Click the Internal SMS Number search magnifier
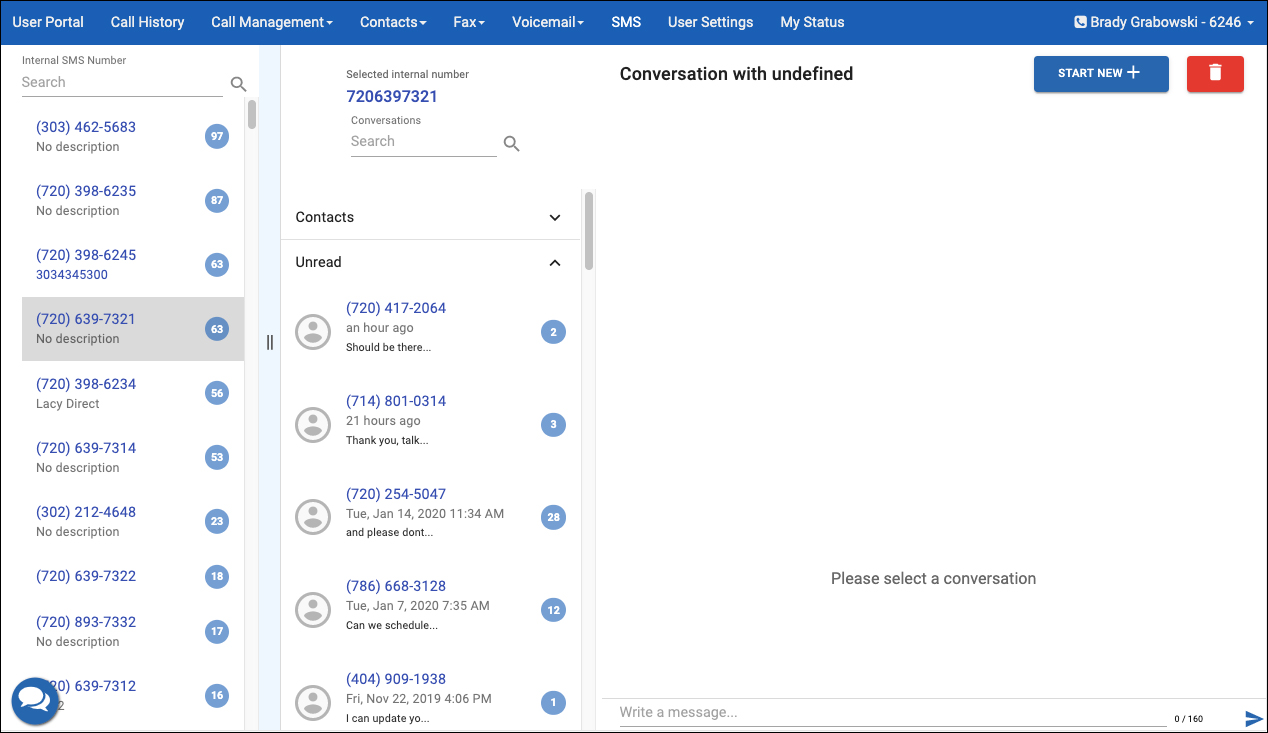Viewport: 1268px width, 733px height. [x=238, y=84]
